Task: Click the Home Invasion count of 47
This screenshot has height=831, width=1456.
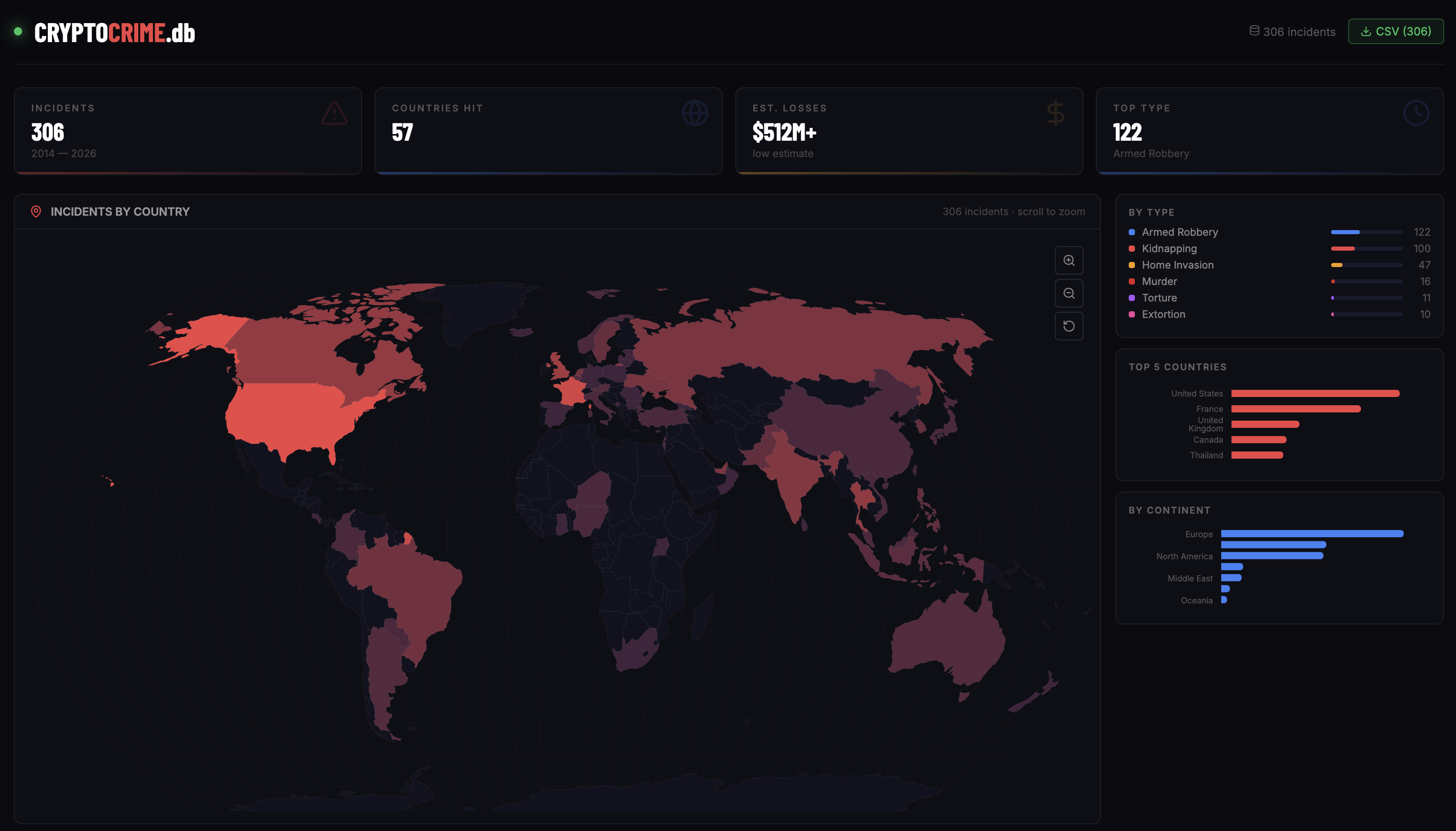Action: point(1424,265)
